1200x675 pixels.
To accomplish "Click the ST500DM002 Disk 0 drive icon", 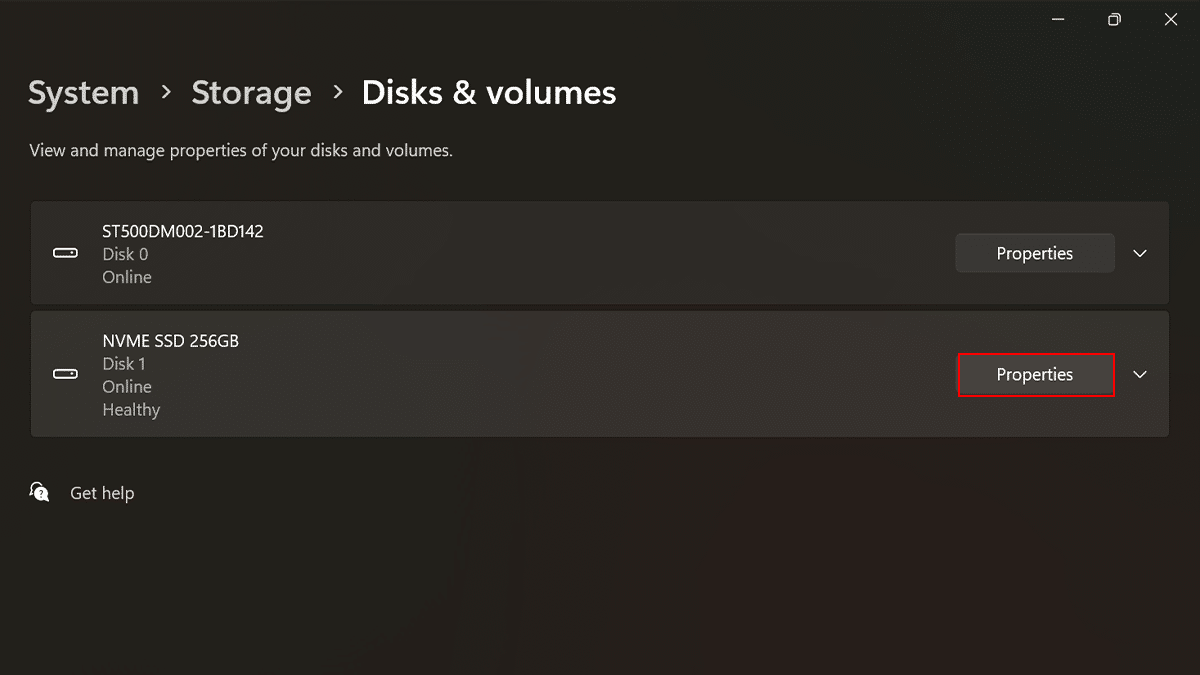I will pos(65,253).
